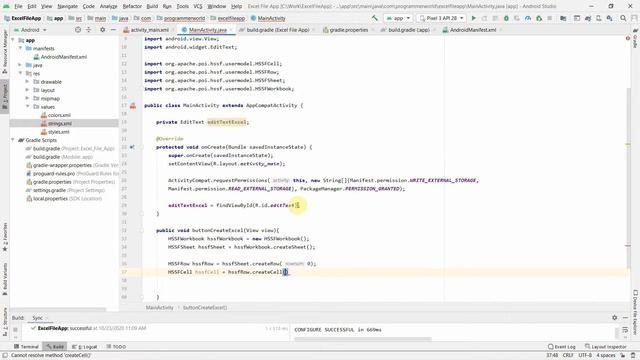Open Project Structure folder icon in toolbar

point(563,18)
